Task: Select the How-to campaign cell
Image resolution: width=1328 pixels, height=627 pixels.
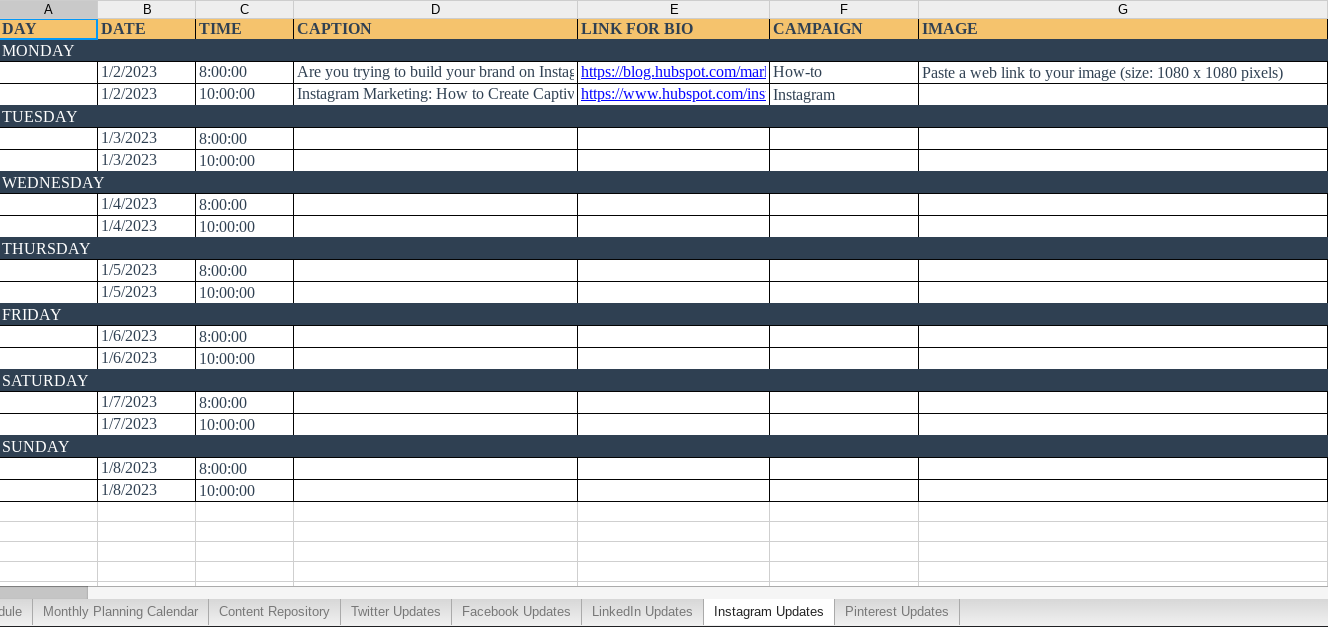Action: (x=843, y=72)
